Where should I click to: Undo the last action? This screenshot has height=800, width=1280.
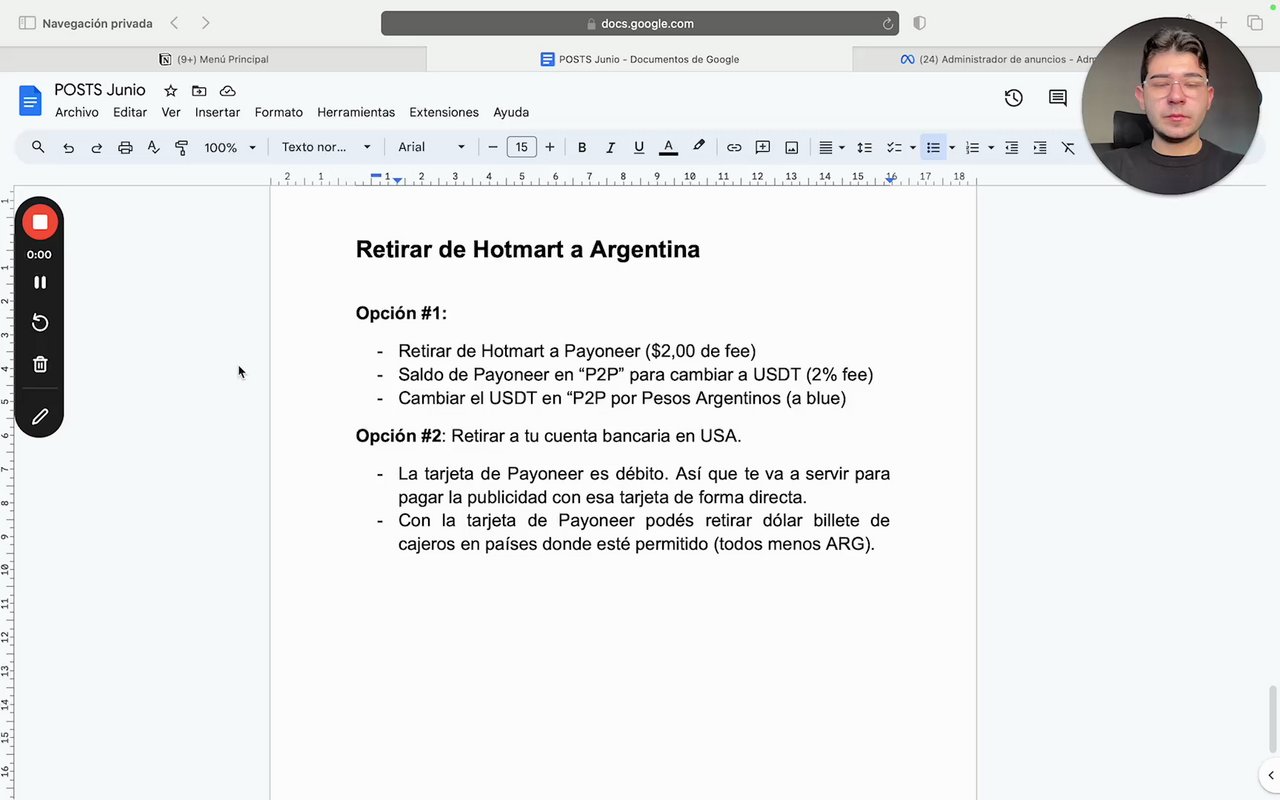(68, 147)
